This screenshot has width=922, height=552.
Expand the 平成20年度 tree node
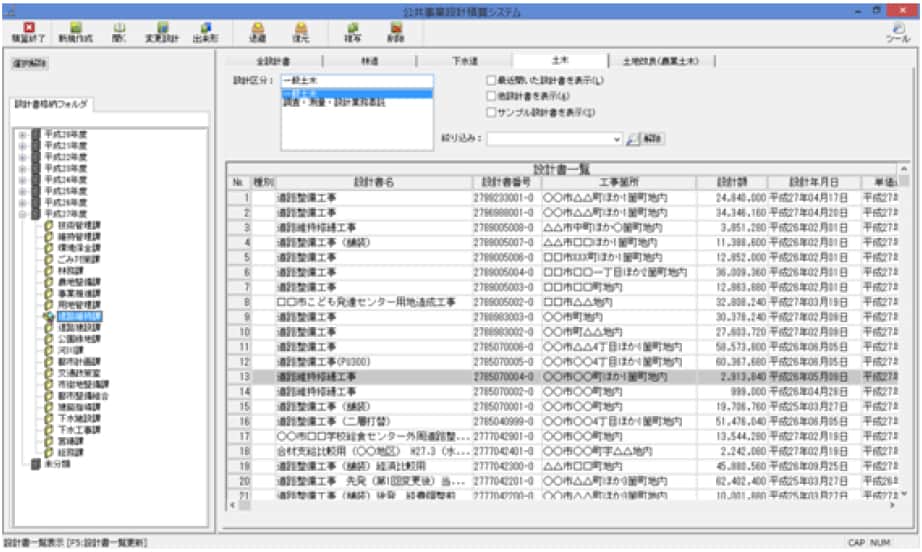pos(22,135)
